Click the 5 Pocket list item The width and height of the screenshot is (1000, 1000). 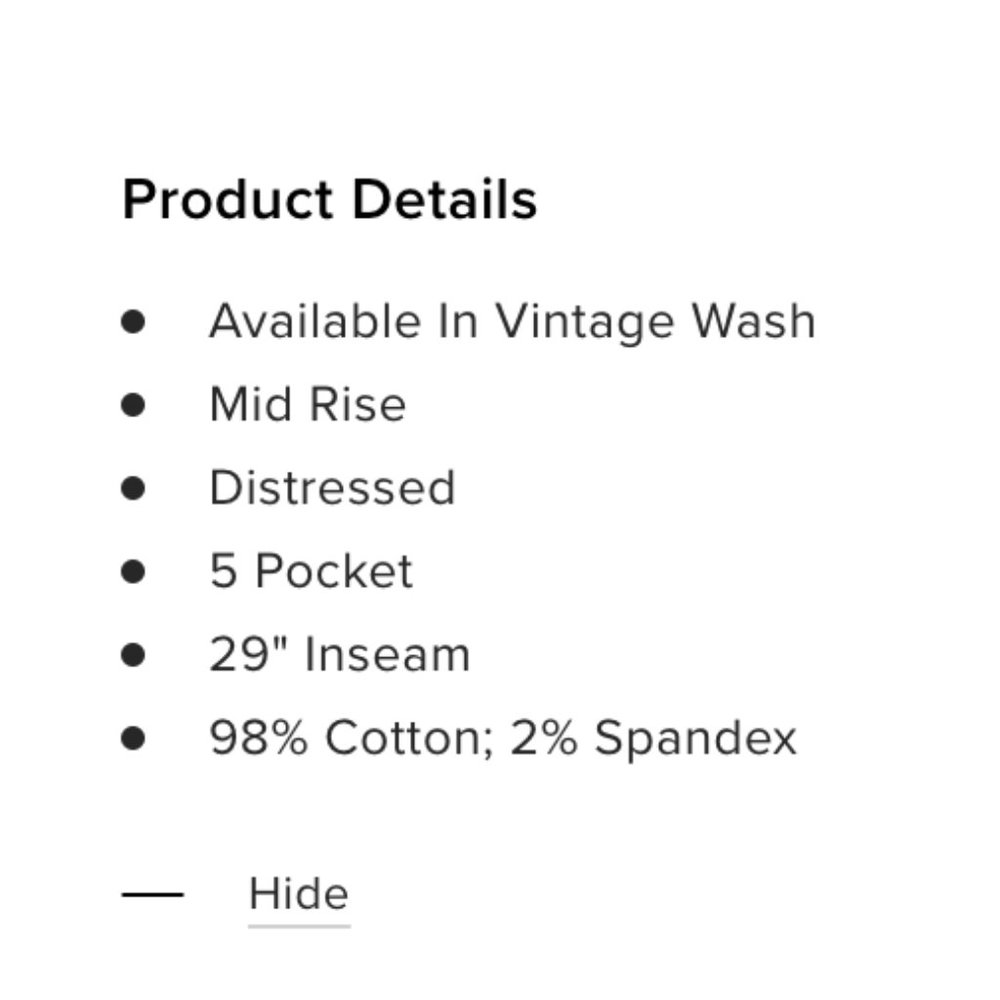pos(310,571)
